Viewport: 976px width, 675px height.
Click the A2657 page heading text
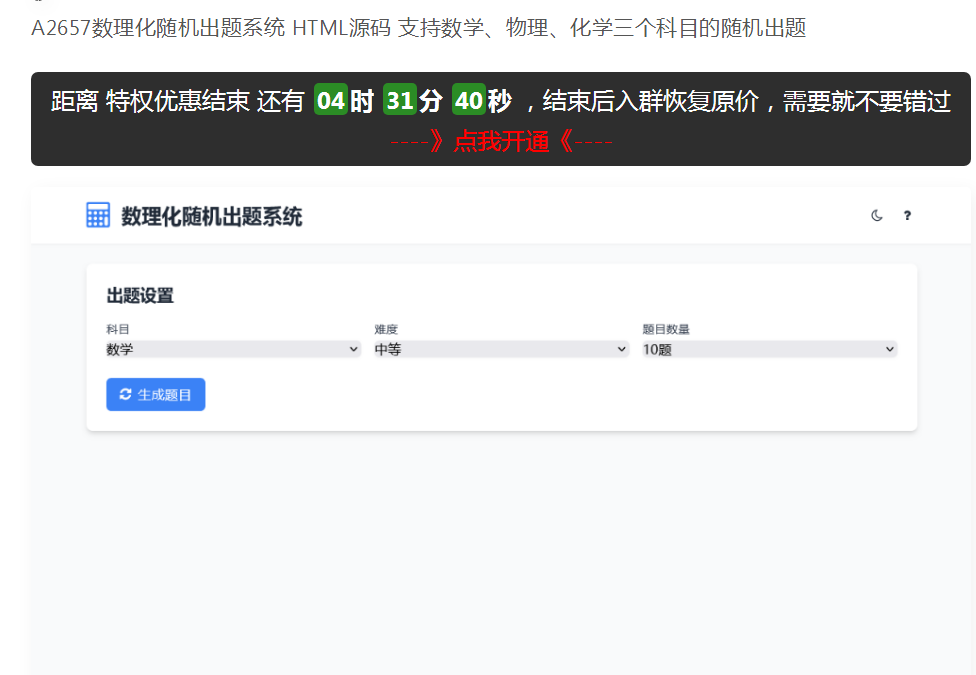pyautogui.click(x=418, y=28)
